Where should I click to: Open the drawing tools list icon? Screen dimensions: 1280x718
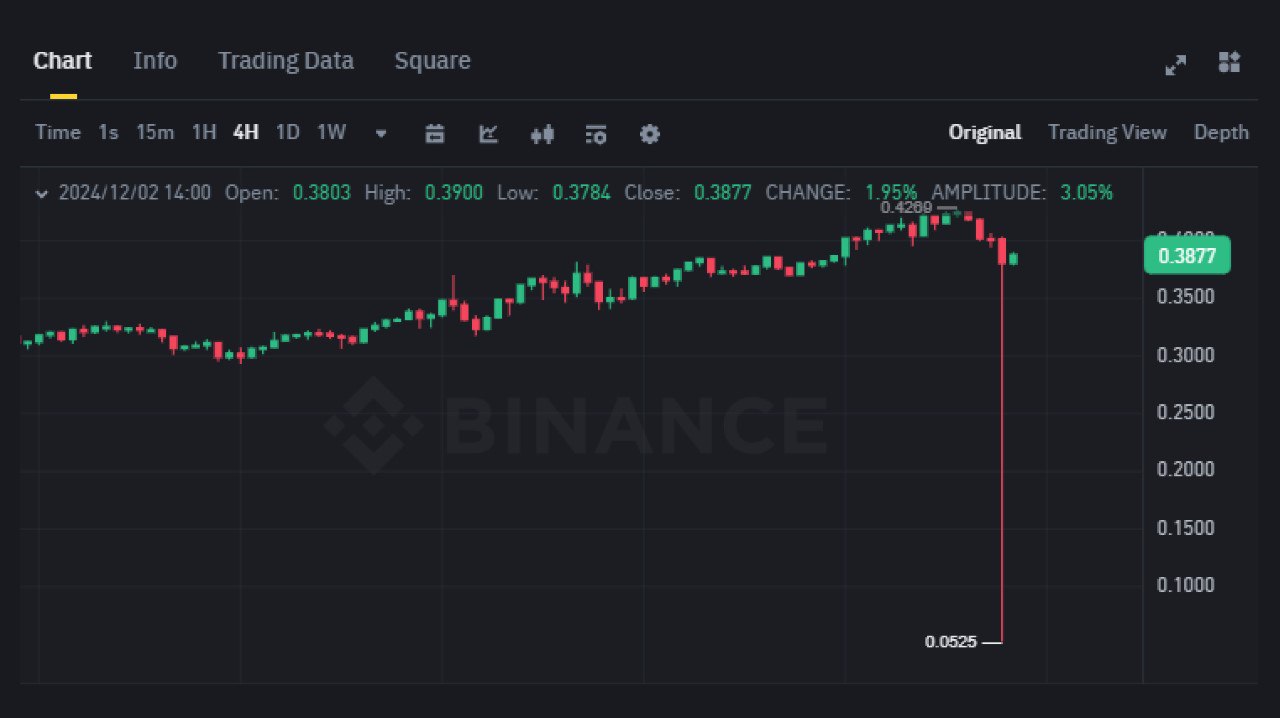pos(596,133)
